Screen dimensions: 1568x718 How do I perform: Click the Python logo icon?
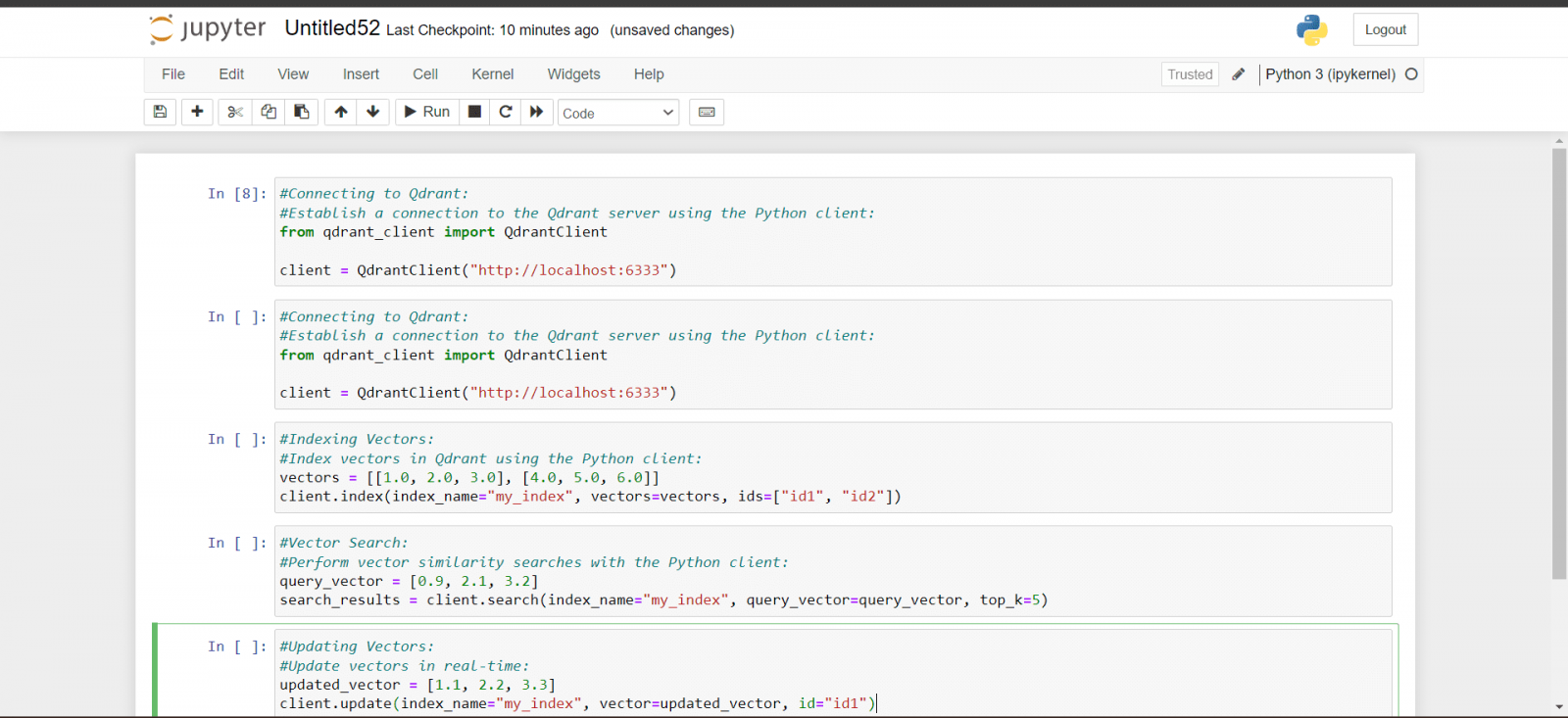pos(1312,29)
